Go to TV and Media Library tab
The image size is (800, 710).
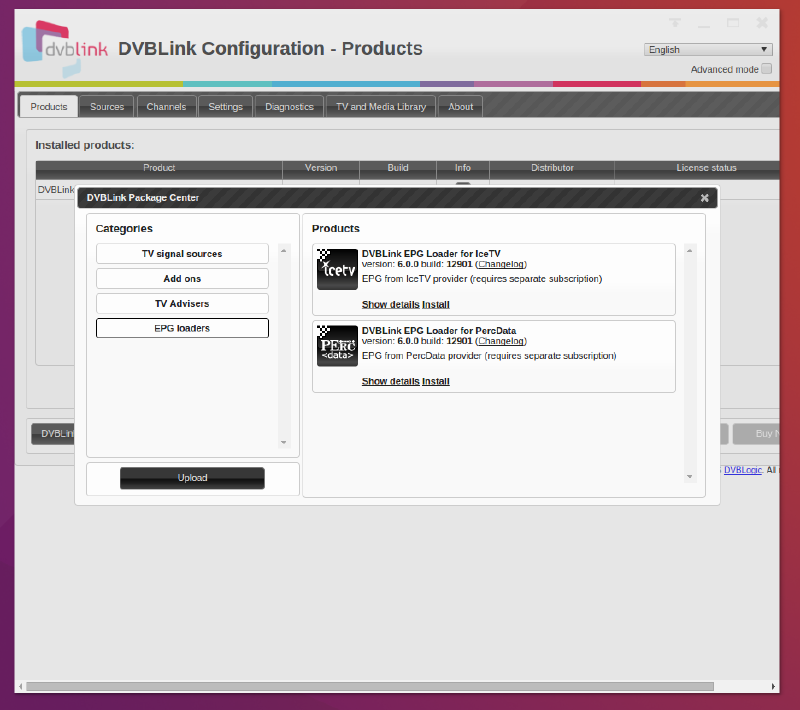(381, 107)
